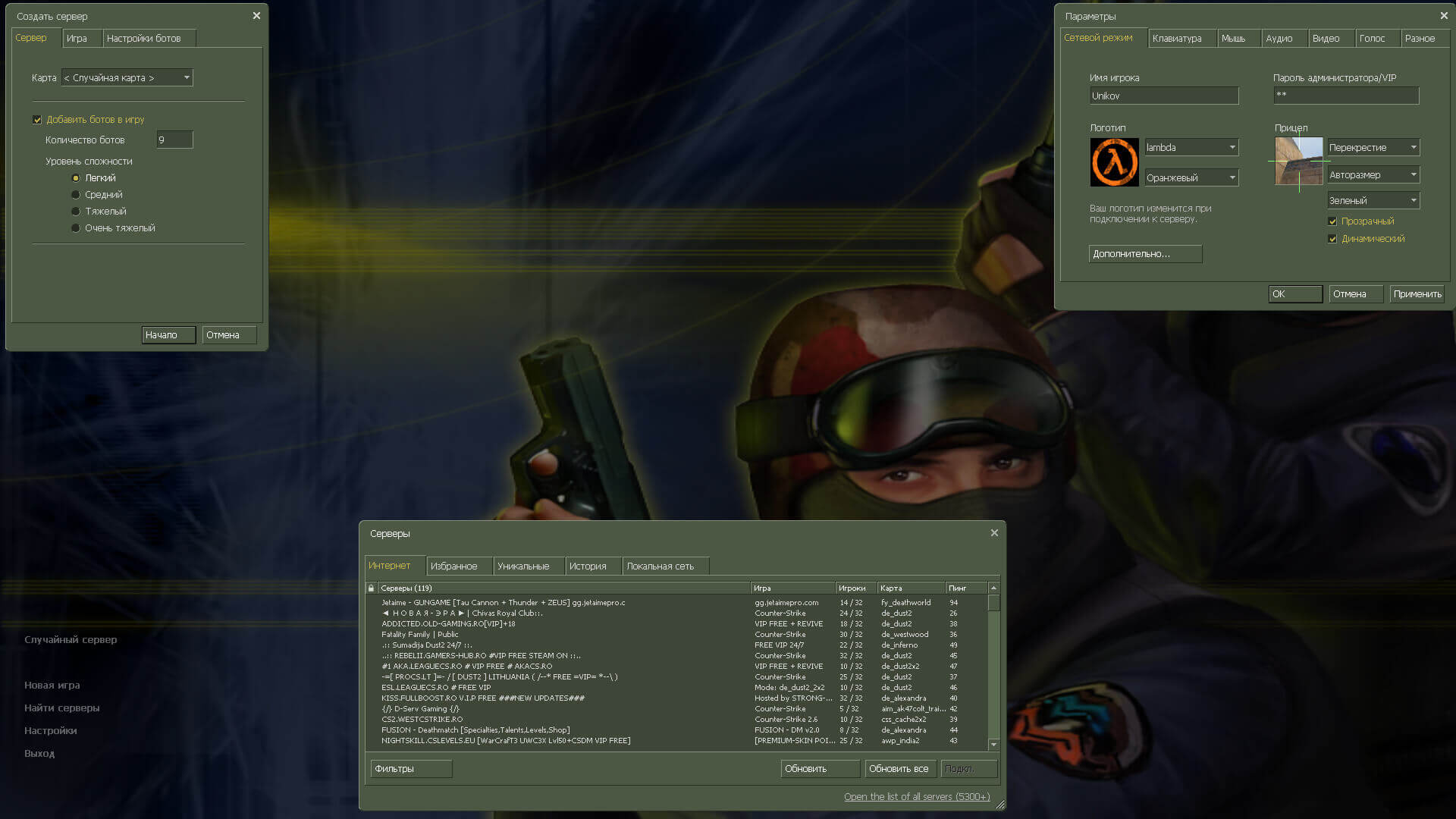The image size is (1456, 819).
Task: Close the Серверы window
Action: 994,533
